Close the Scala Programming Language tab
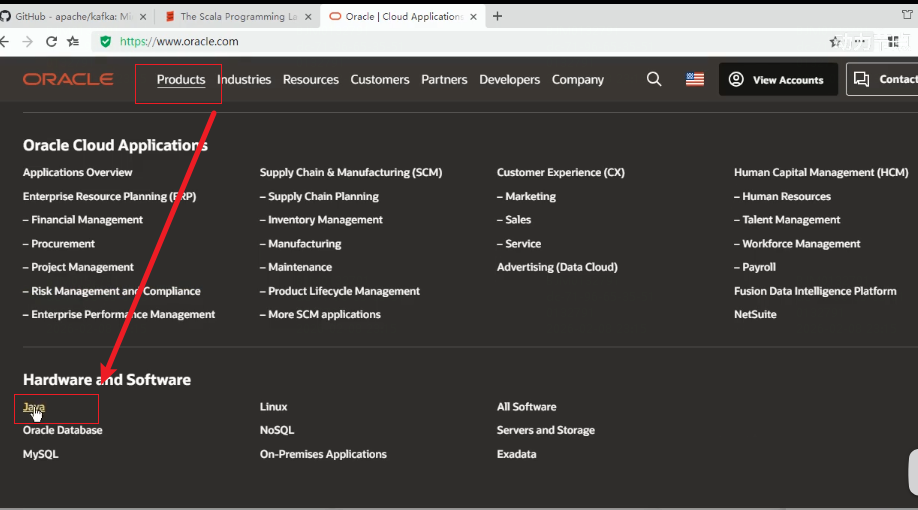The height and width of the screenshot is (510, 918). click(308, 17)
